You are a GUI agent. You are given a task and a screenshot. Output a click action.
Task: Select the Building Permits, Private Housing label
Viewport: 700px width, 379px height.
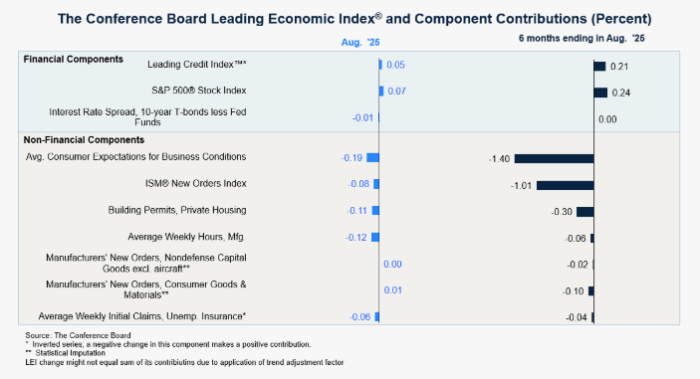click(x=177, y=210)
